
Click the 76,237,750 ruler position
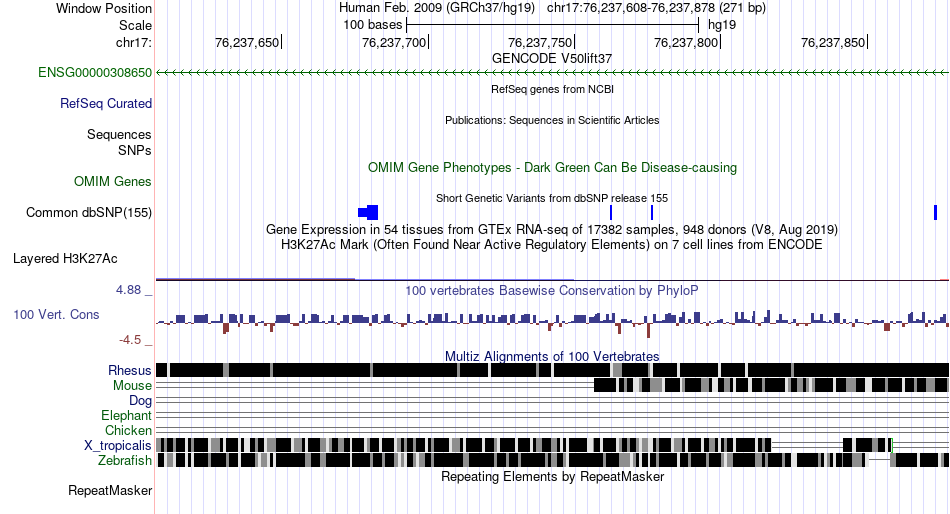[x=540, y=42]
